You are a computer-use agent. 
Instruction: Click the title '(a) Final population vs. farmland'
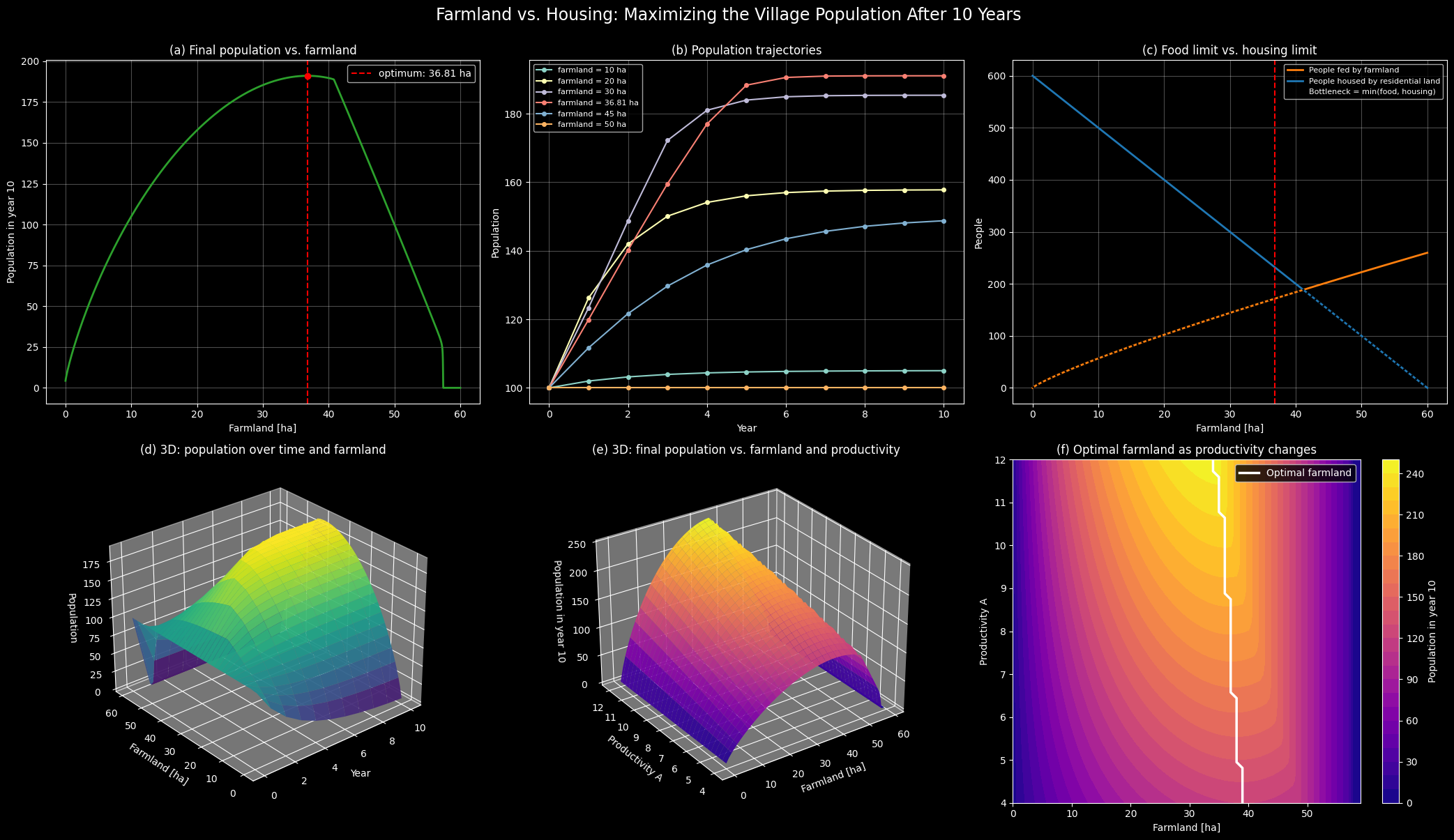click(263, 50)
